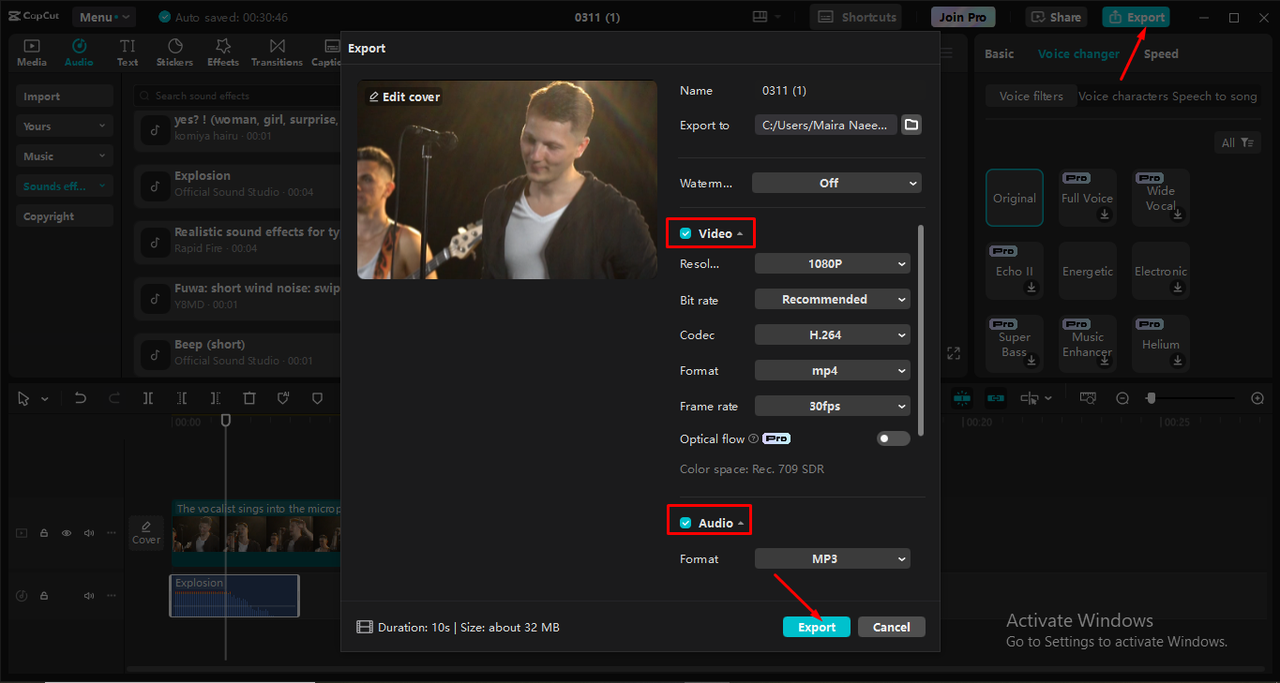Open the Codec H.264 dropdown
This screenshot has width=1280, height=683.
832,335
